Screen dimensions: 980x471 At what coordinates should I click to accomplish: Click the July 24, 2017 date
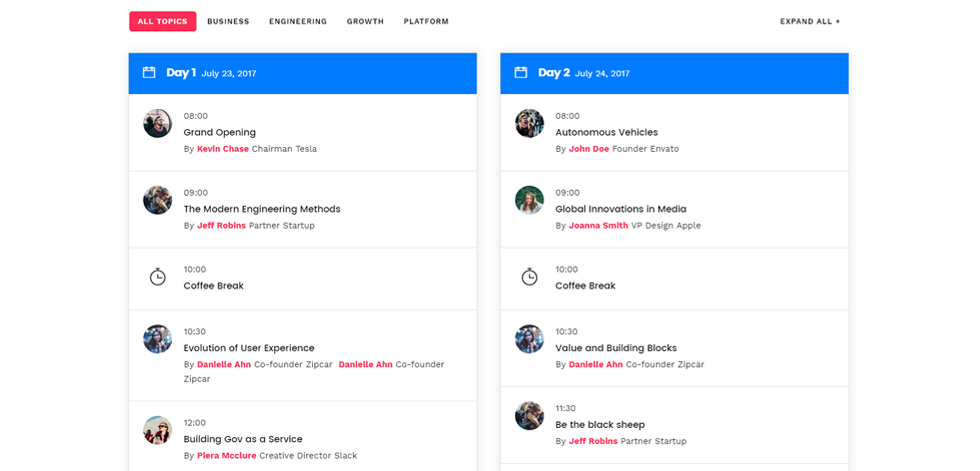[602, 74]
